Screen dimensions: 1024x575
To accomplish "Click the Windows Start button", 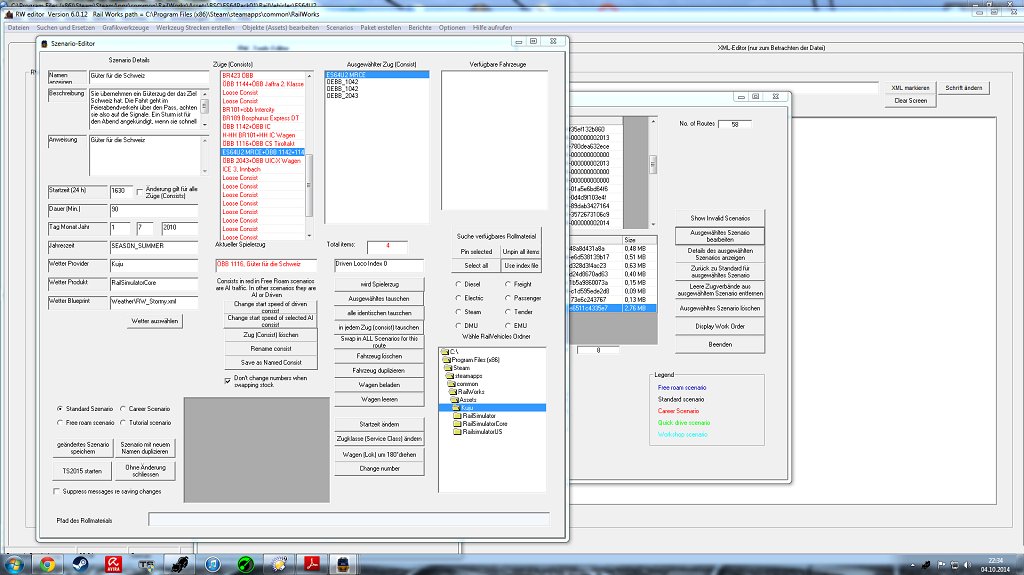I will click(x=13, y=564).
